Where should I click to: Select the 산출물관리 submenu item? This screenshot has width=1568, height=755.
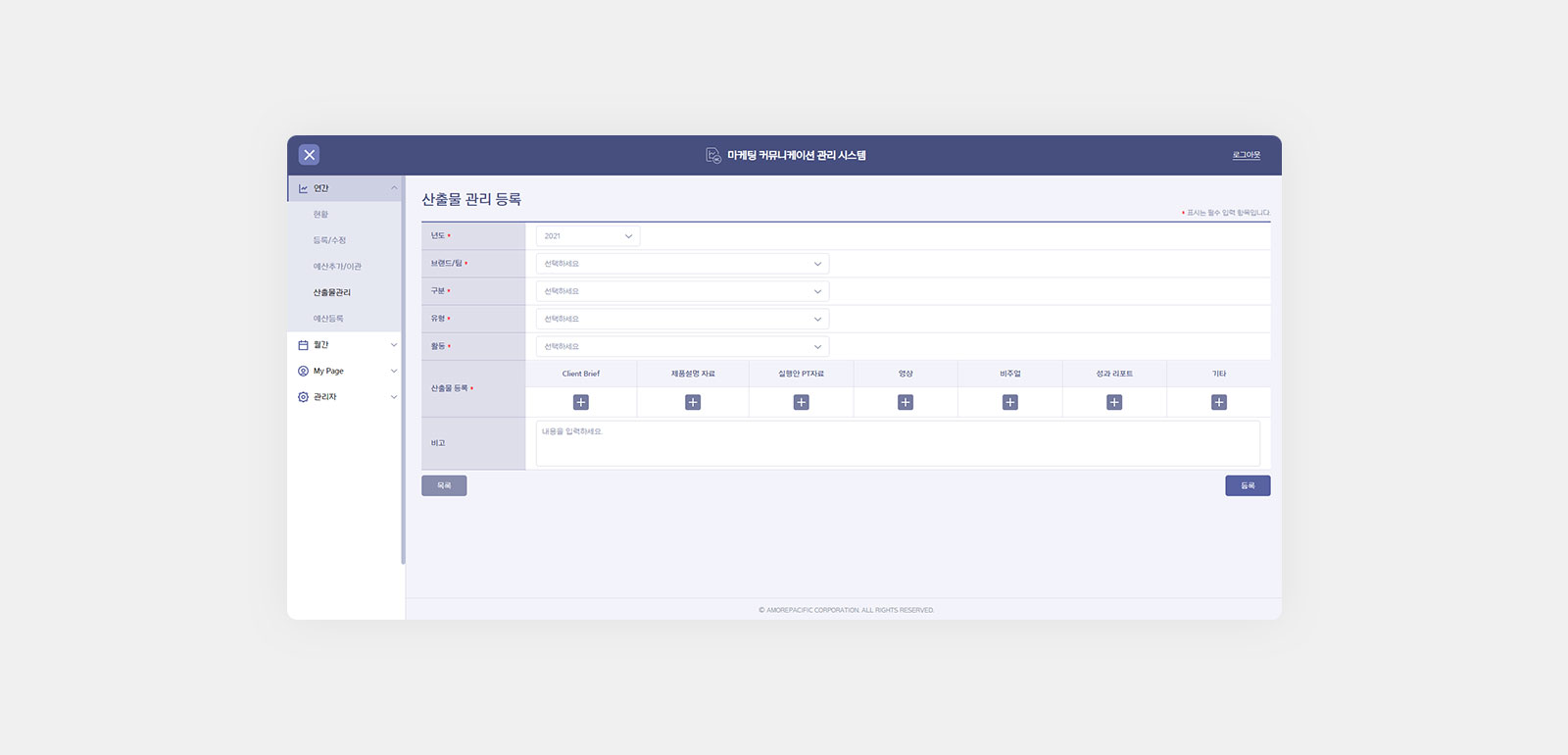click(332, 292)
